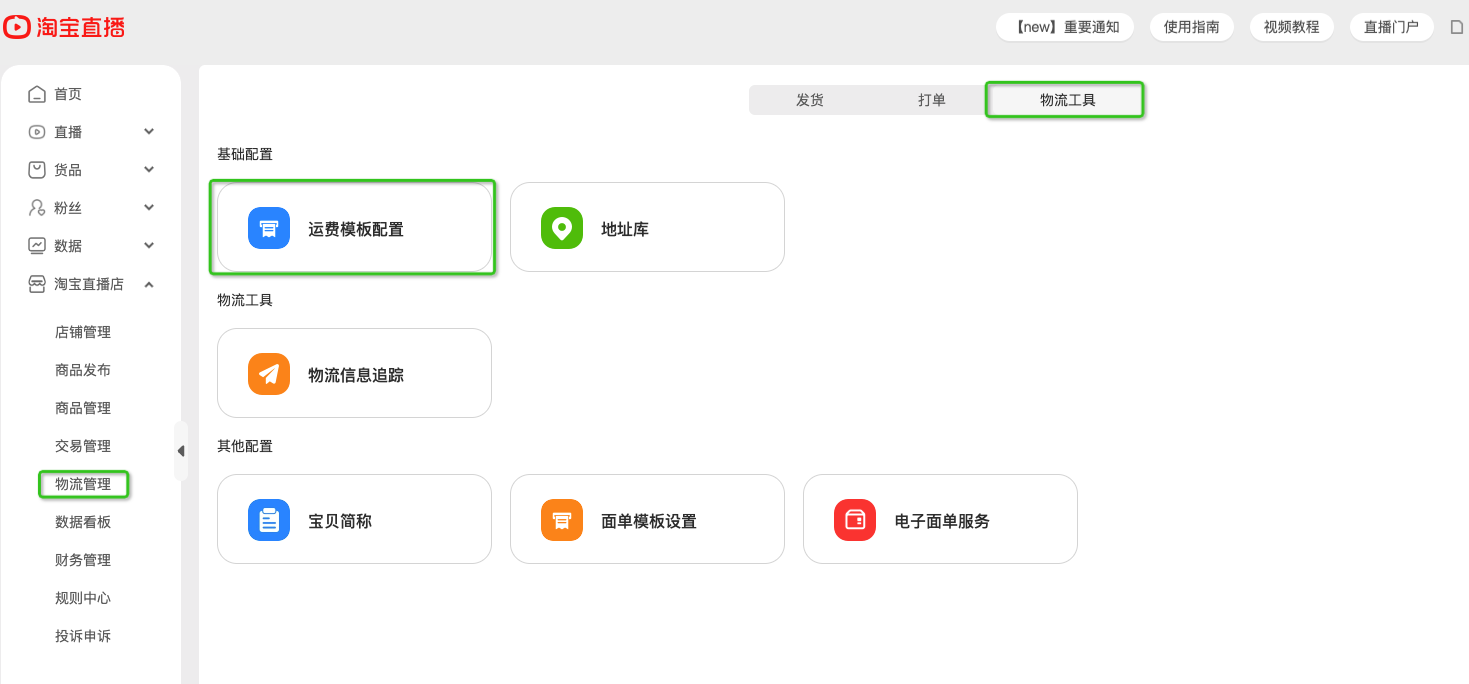Open 规则中心 in the sidebar
The image size is (1469, 684).
pos(83,598)
